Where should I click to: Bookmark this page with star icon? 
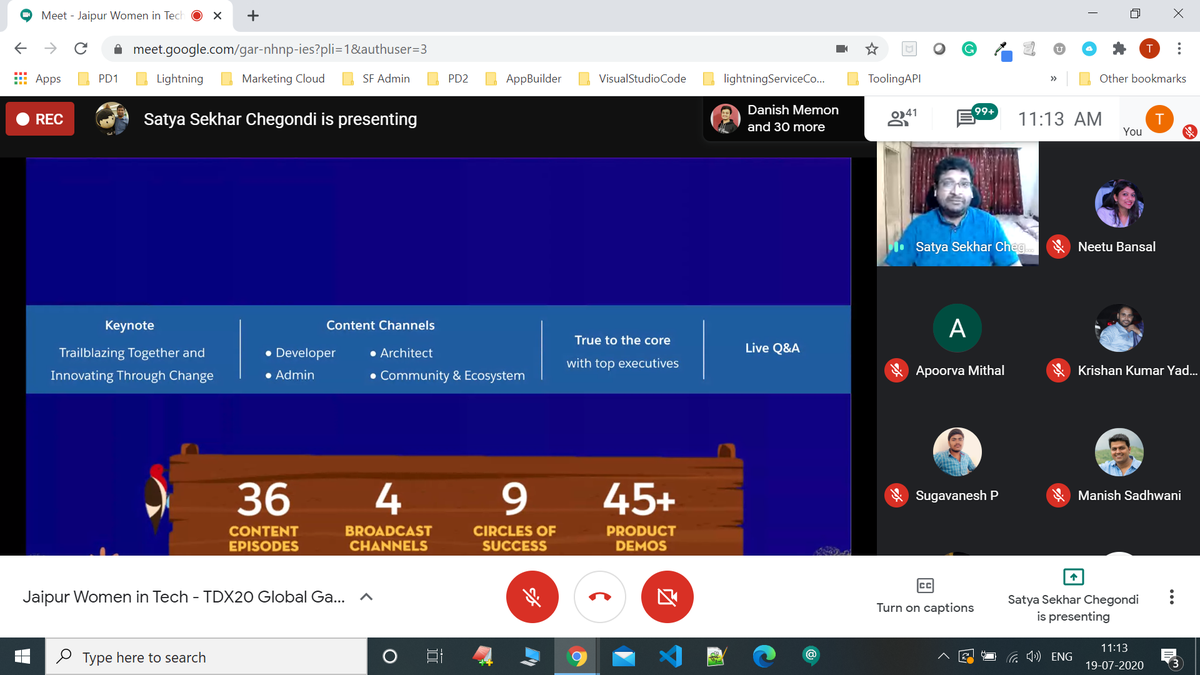coord(872,48)
